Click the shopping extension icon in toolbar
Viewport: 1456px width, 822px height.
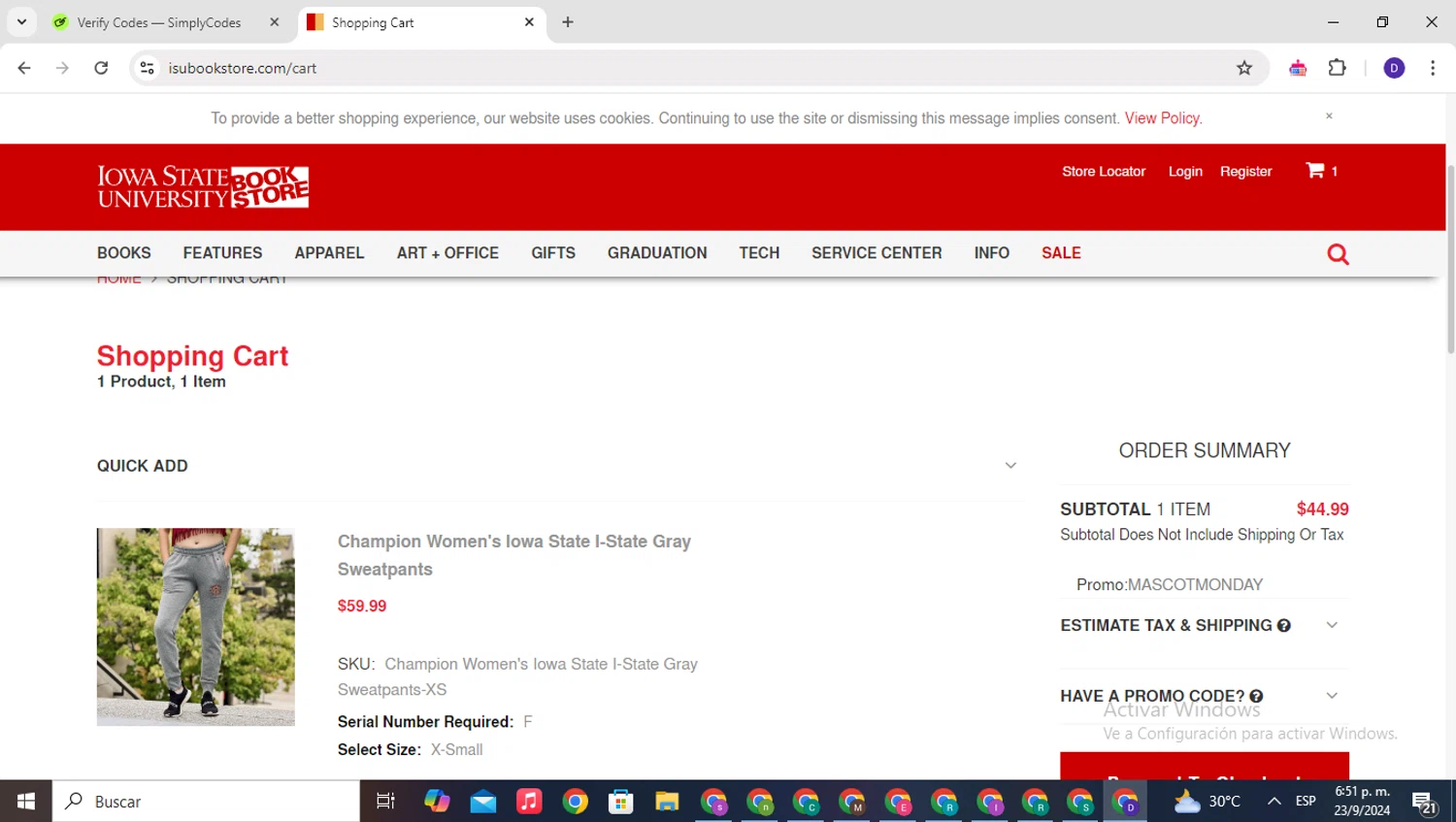click(x=1298, y=68)
